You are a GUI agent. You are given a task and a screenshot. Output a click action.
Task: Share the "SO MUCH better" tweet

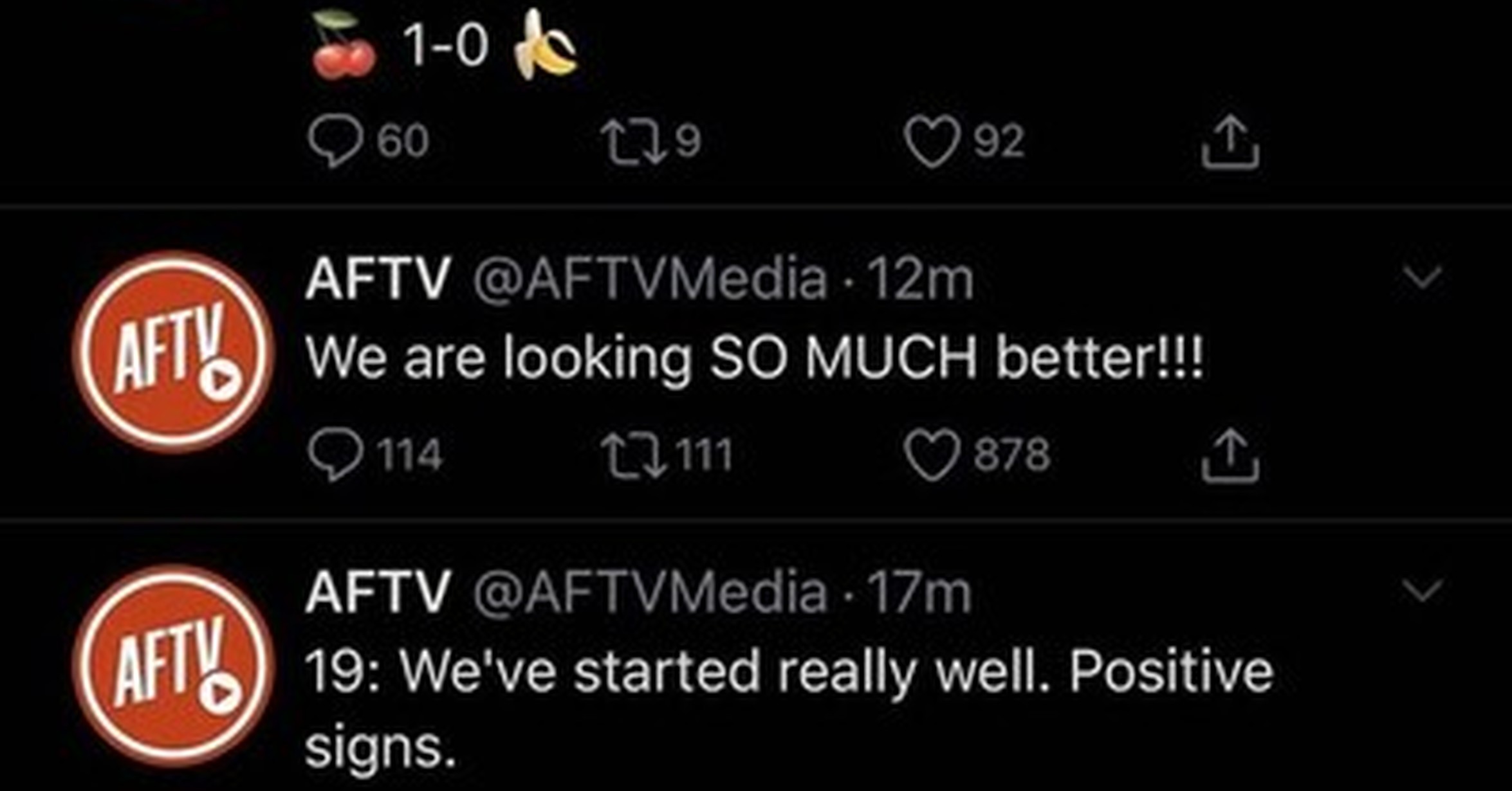pos(1230,455)
